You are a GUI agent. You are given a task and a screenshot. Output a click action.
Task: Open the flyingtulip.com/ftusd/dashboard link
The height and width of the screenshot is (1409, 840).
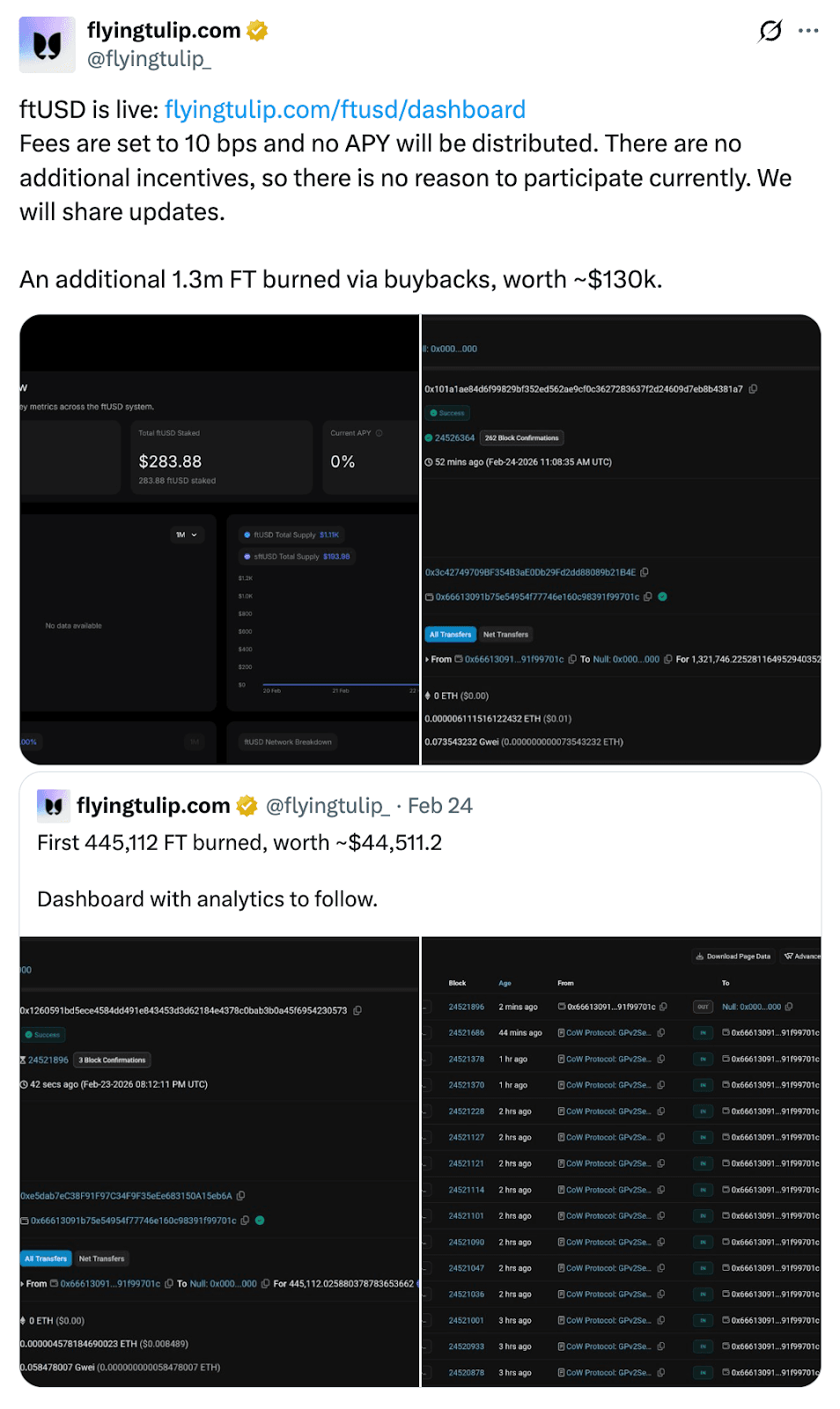(345, 109)
